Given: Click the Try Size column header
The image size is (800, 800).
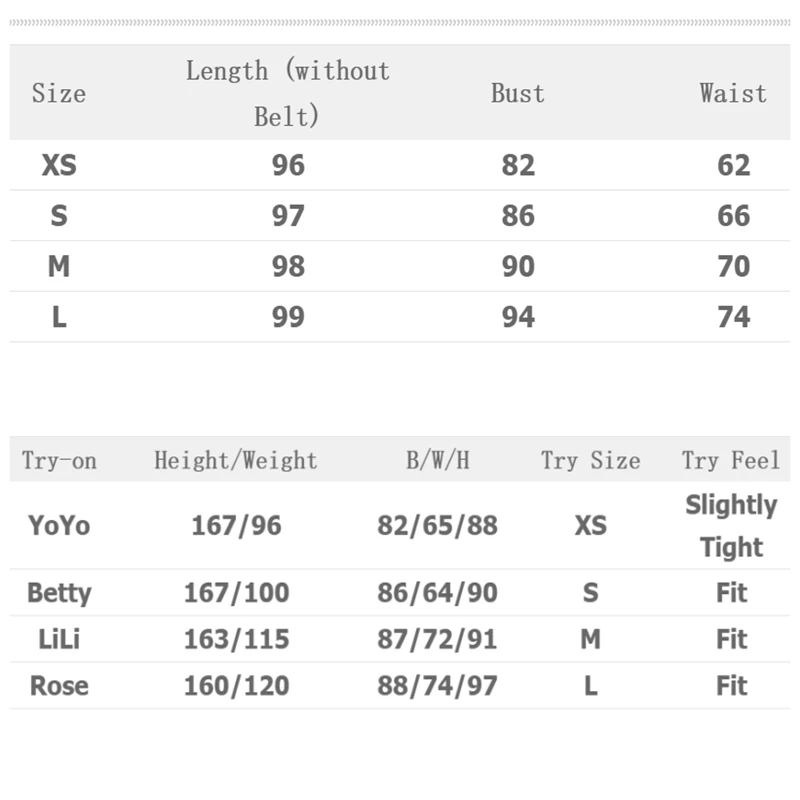Looking at the screenshot, I should coord(590,461).
